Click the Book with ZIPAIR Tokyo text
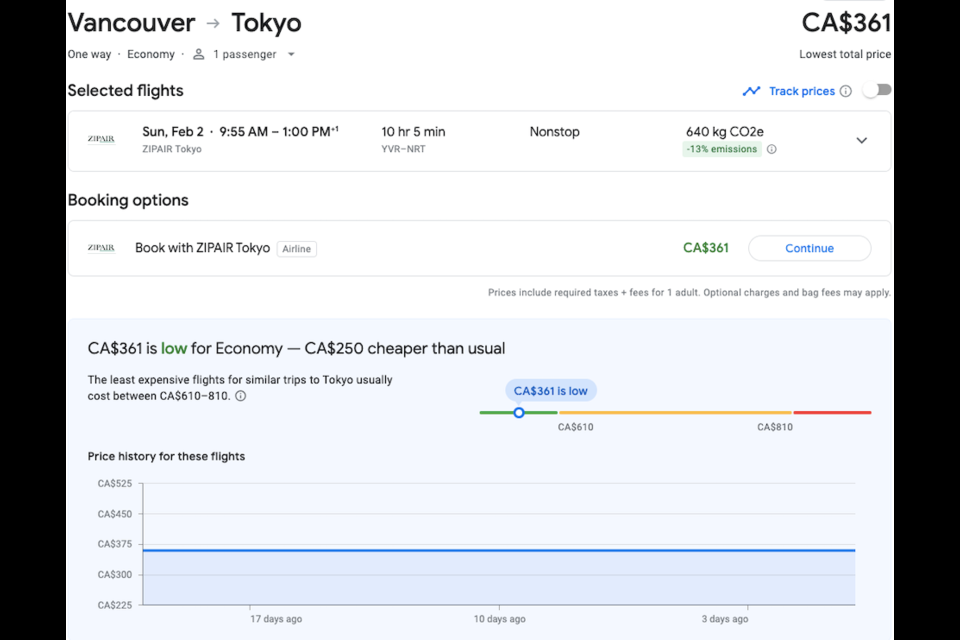 (x=203, y=248)
